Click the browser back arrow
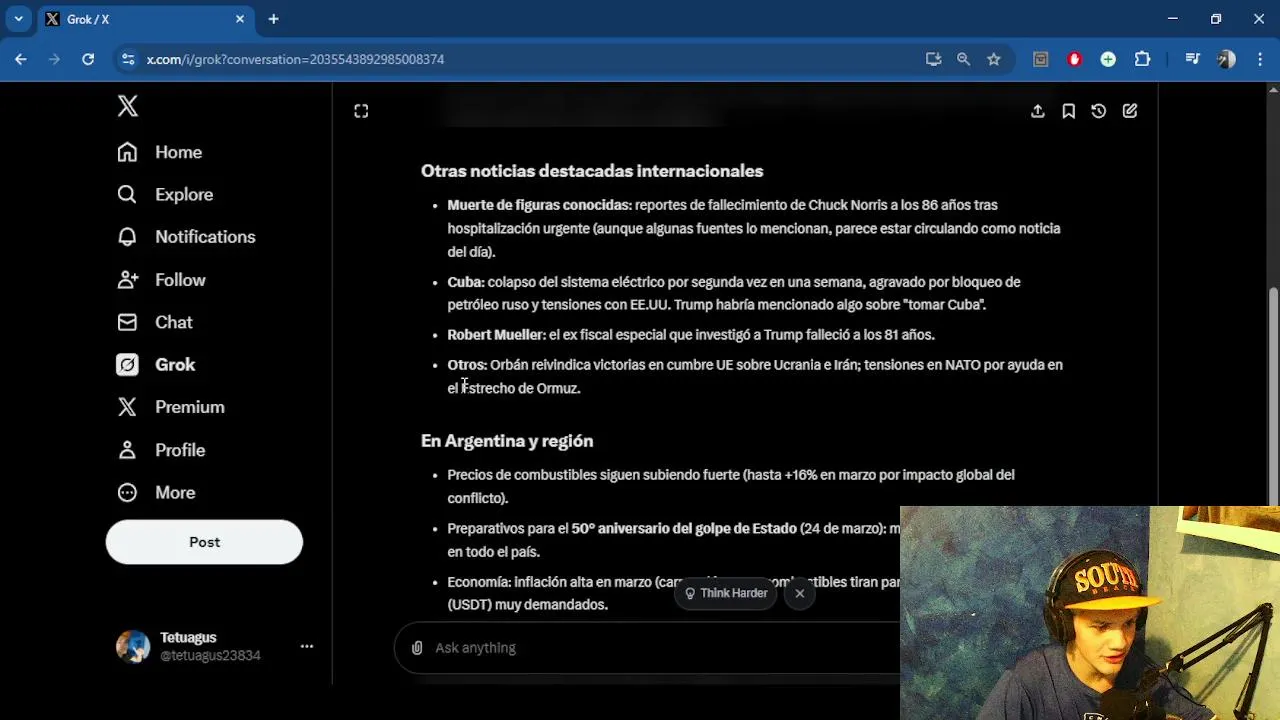Image resolution: width=1280 pixels, height=720 pixels. point(21,59)
